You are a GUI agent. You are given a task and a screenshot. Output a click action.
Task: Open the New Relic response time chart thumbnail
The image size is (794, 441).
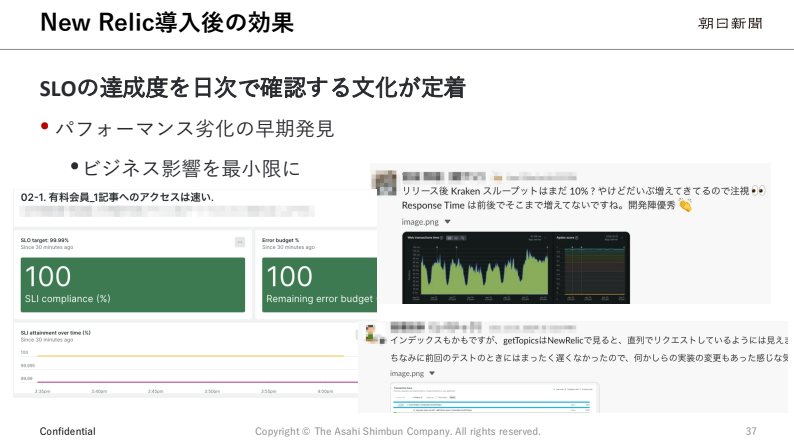coord(515,268)
